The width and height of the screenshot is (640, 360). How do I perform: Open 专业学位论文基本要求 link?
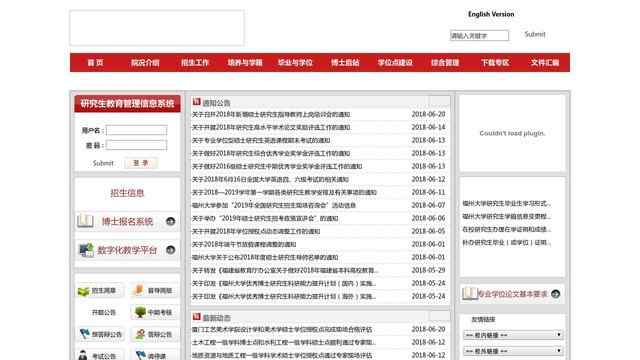[512, 294]
